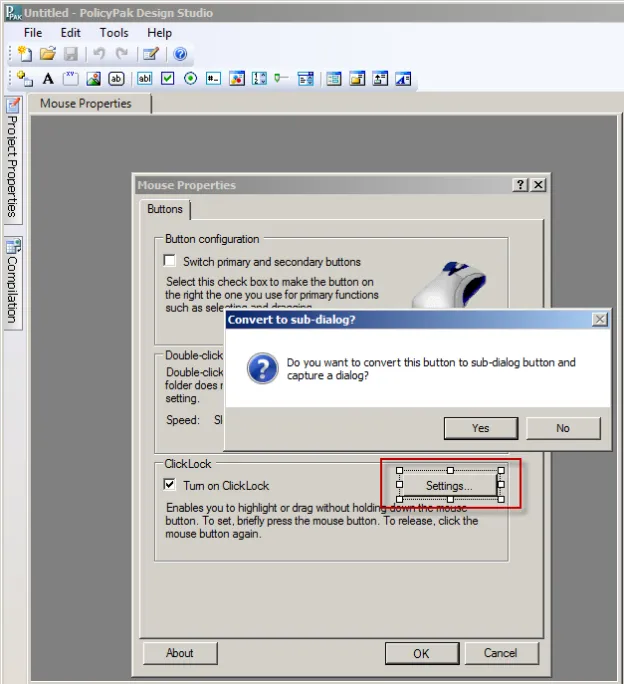Screen dimensions: 624x684
Task: Click the Open folder toolbar icon
Action: pos(48,54)
